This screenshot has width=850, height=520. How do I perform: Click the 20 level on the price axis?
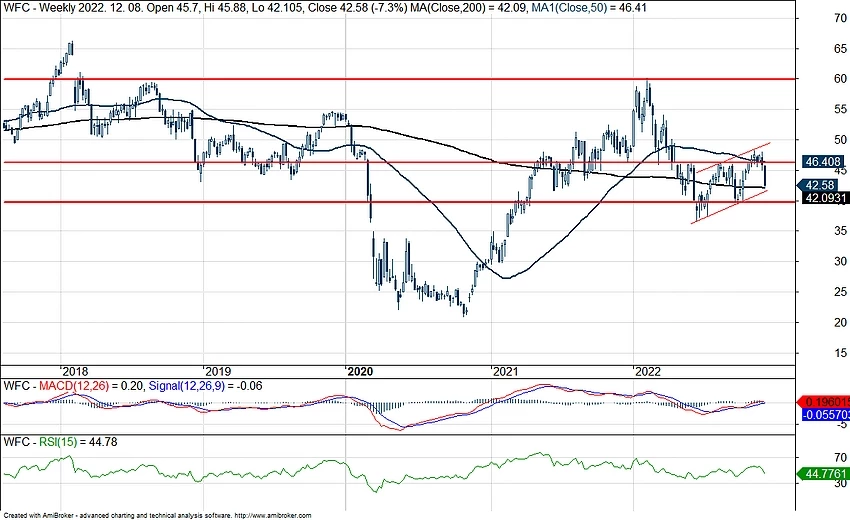[840, 323]
